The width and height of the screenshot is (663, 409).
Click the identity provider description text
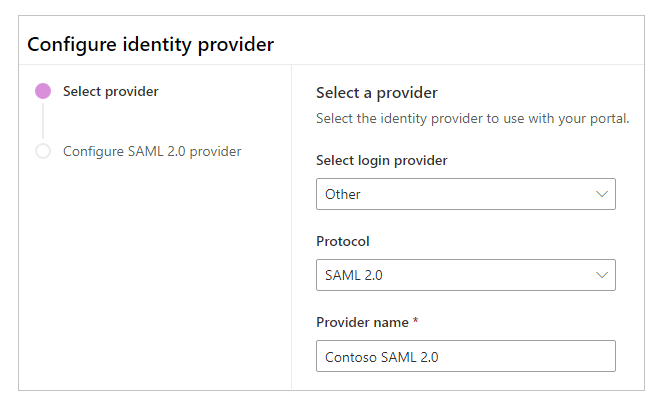[x=472, y=119]
